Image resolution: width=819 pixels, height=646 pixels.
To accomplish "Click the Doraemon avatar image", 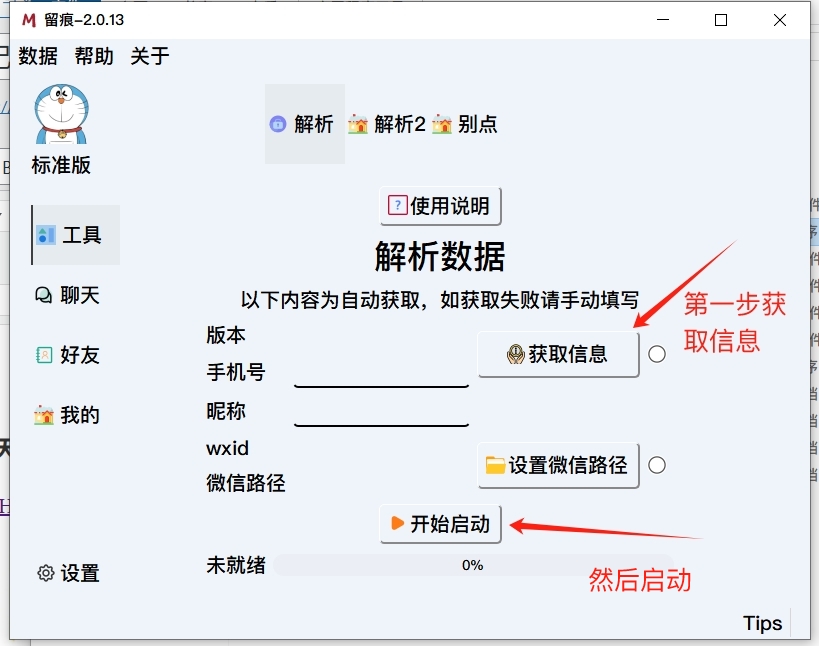I will point(61,113).
